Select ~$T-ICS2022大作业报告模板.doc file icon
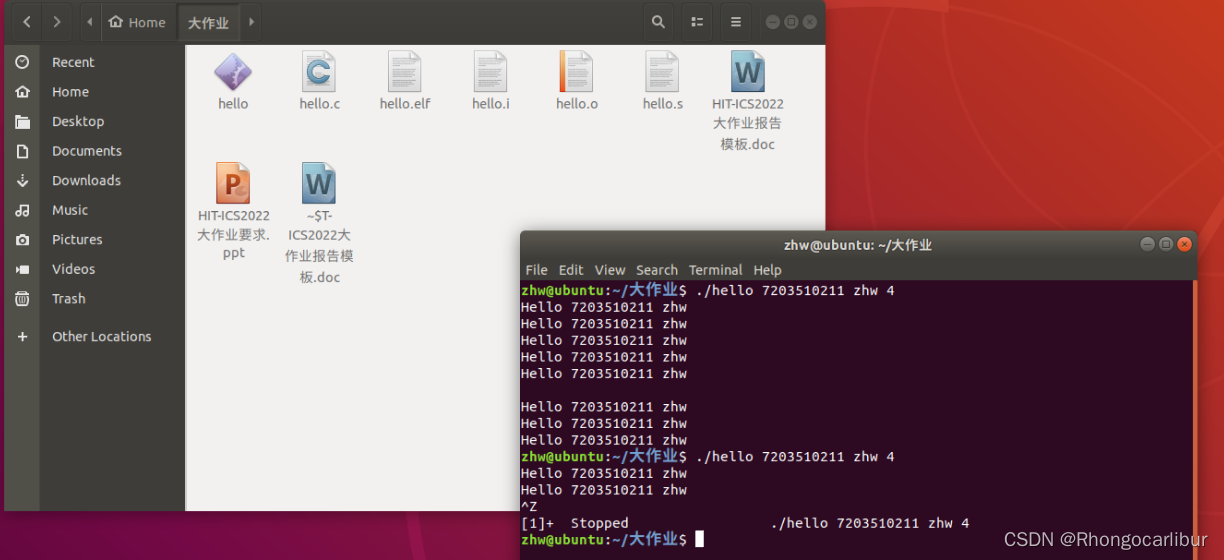1224x560 pixels. coord(319,183)
